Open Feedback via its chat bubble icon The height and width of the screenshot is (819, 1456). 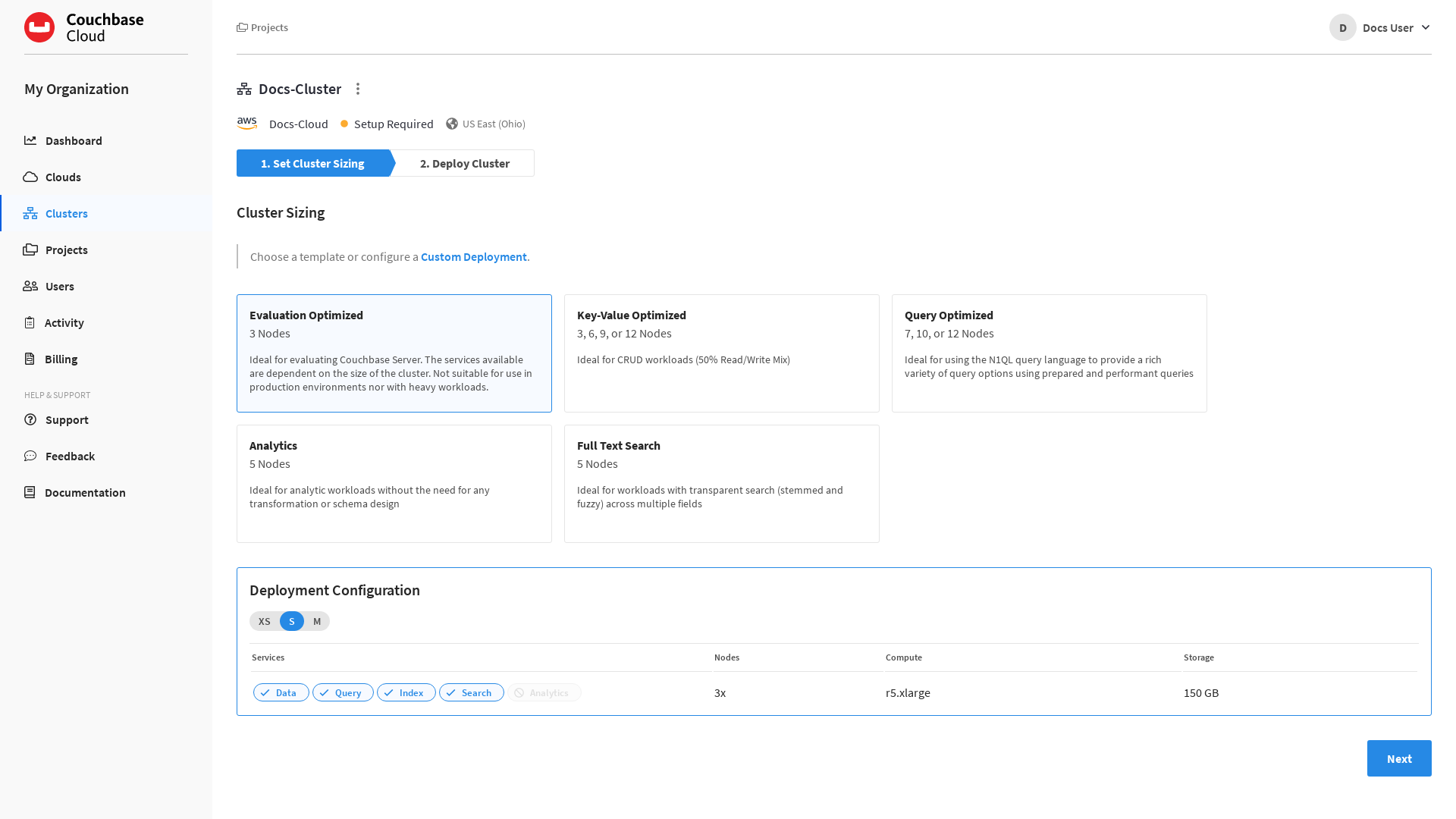click(30, 456)
